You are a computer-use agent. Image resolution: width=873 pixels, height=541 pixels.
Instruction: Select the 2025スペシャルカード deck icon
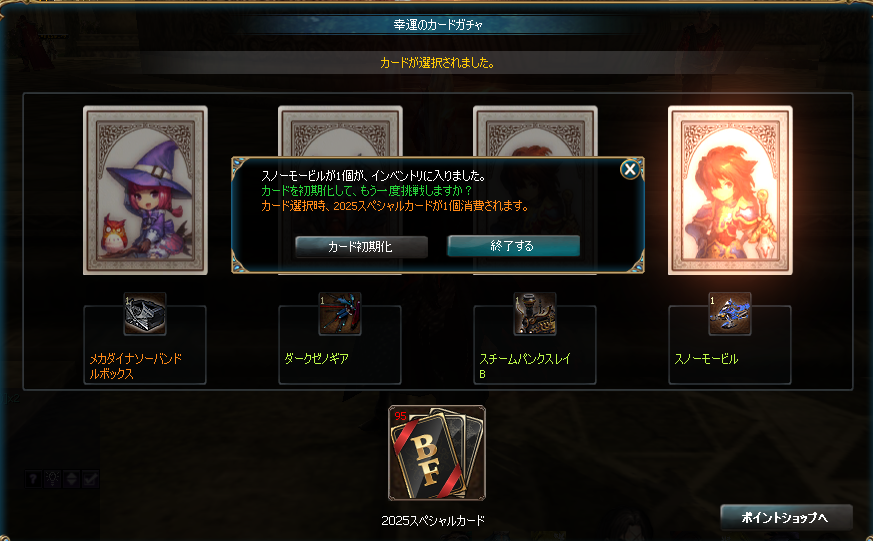[x=437, y=453]
